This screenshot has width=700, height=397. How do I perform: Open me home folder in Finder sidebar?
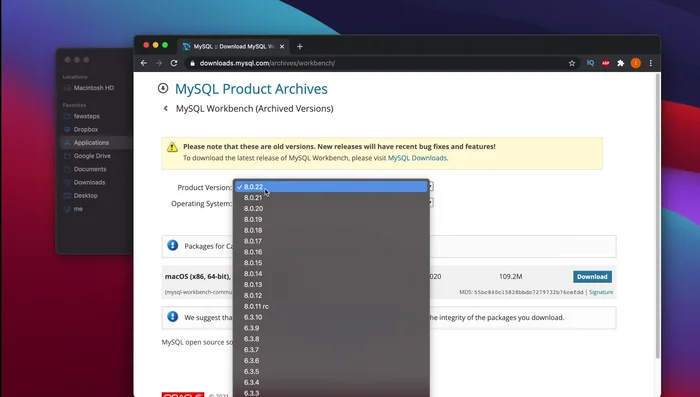click(x=78, y=209)
